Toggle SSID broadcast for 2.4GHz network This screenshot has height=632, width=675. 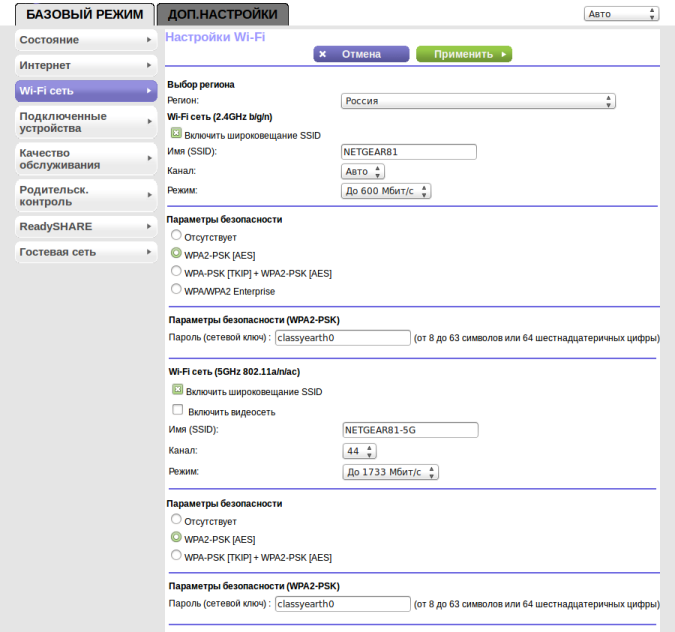click(x=176, y=133)
